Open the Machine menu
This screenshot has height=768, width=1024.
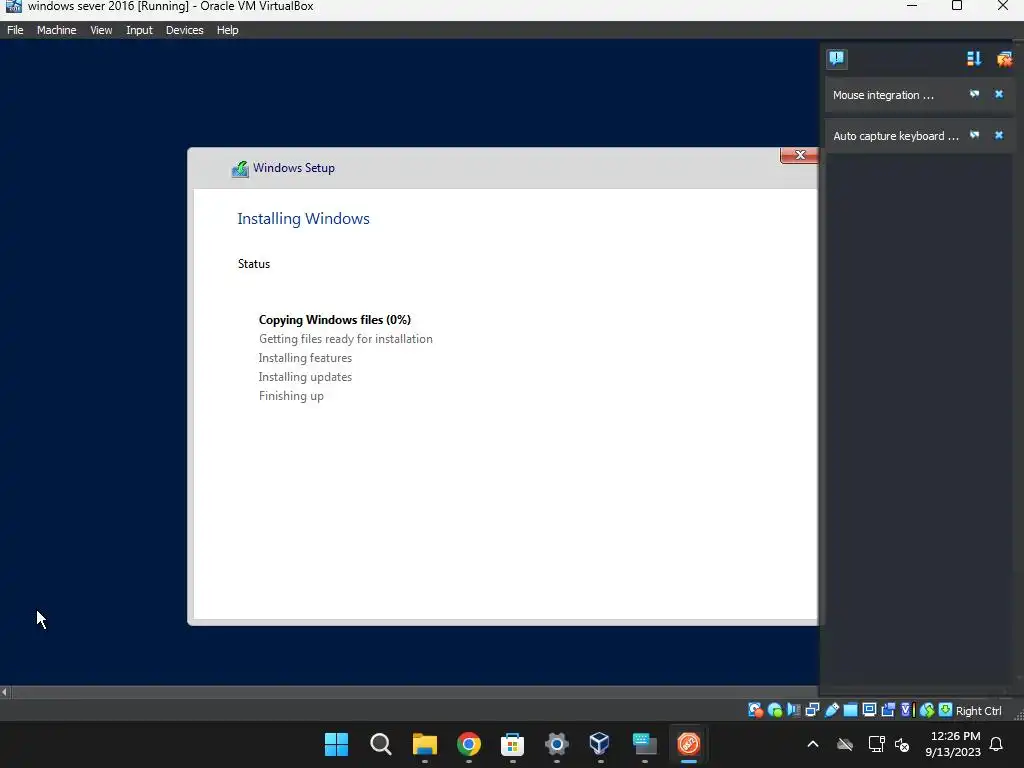coord(56,30)
